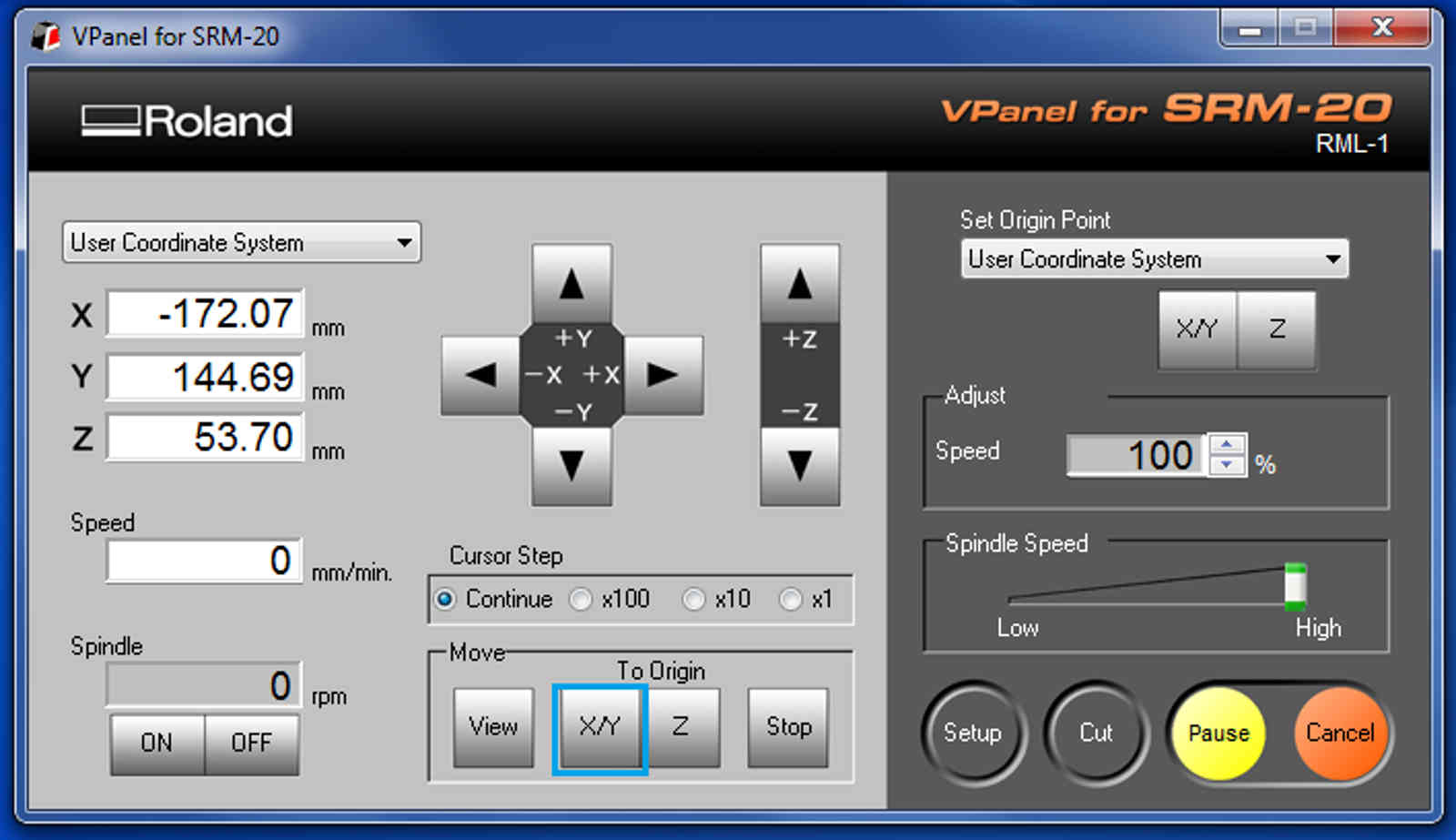
Task: Decrease Adjust Speed percentage with the down stepper
Action: pos(1228,464)
